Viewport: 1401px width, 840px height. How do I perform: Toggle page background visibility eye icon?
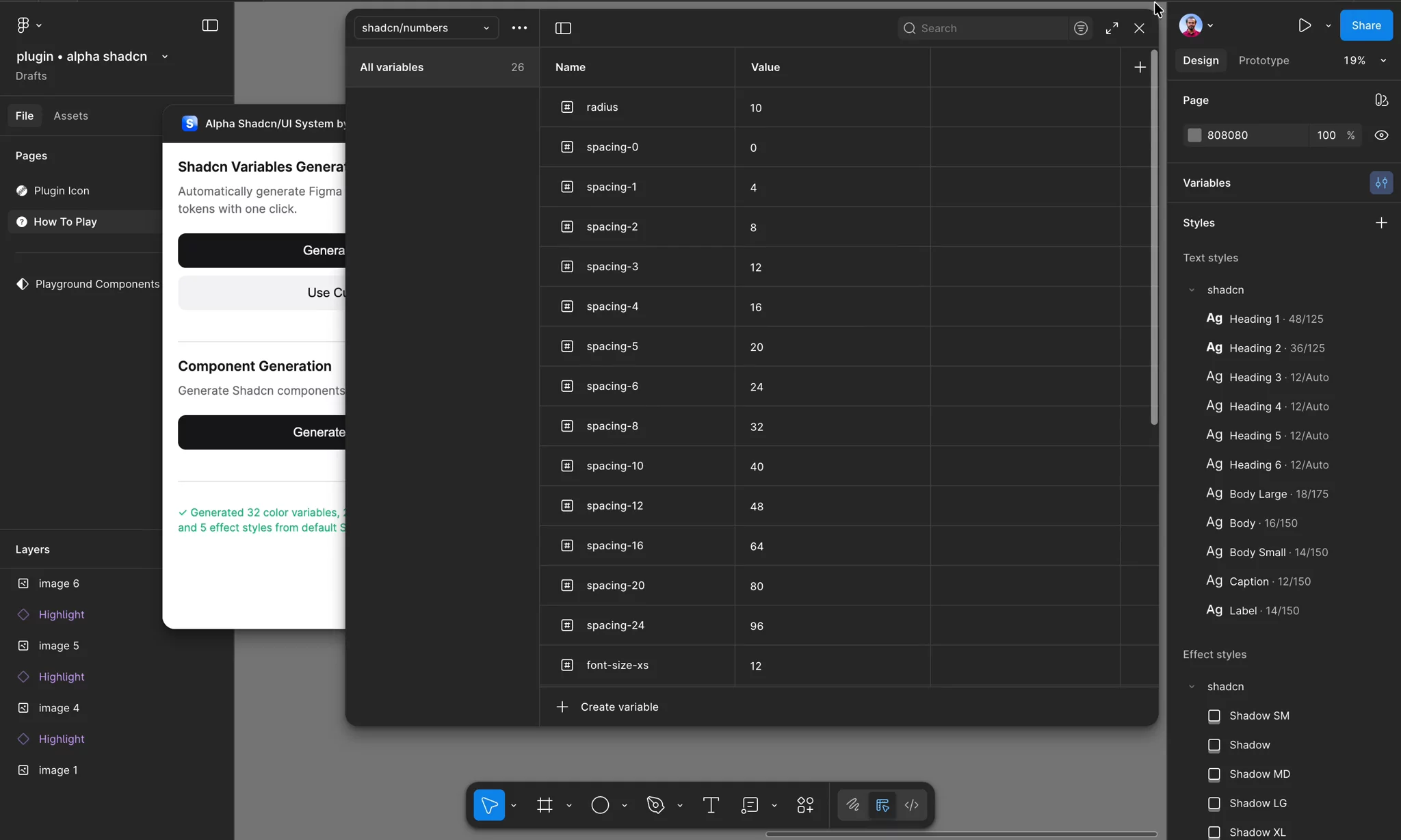[1382, 135]
